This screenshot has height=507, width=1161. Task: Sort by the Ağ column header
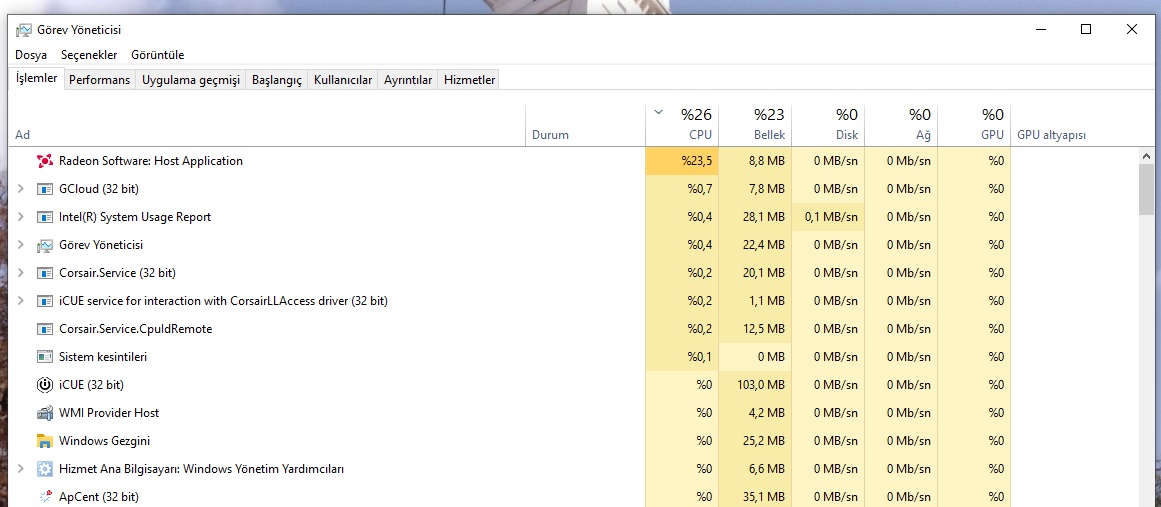click(x=900, y=125)
